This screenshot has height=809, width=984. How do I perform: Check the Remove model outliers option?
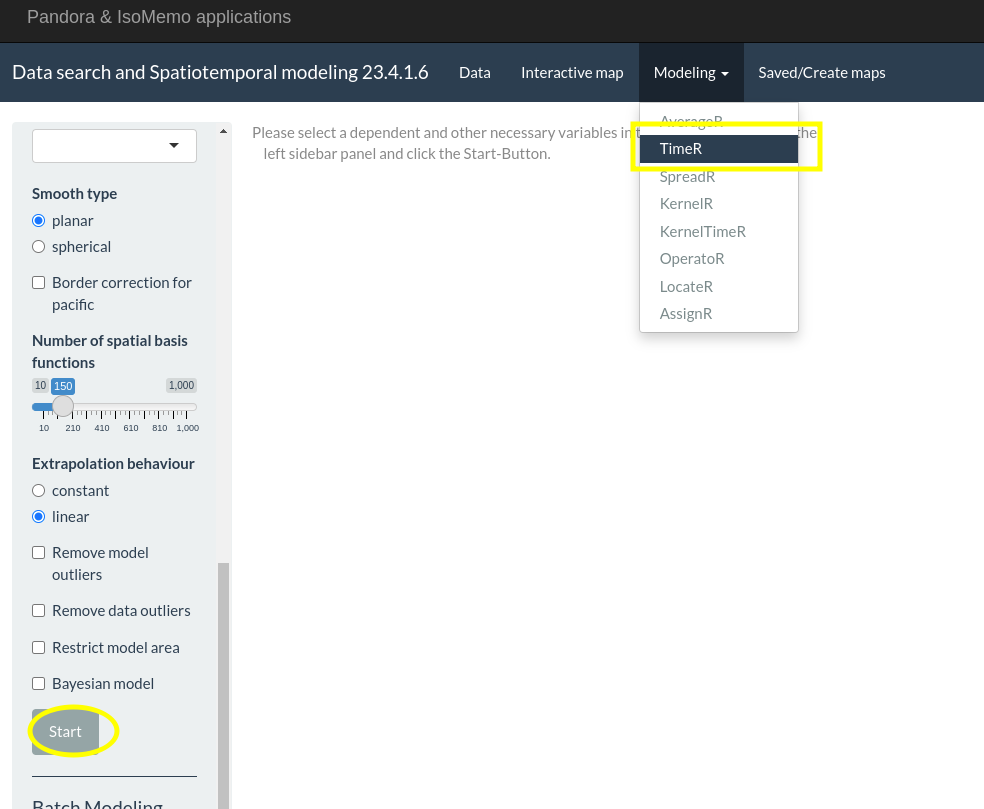[x=38, y=552]
